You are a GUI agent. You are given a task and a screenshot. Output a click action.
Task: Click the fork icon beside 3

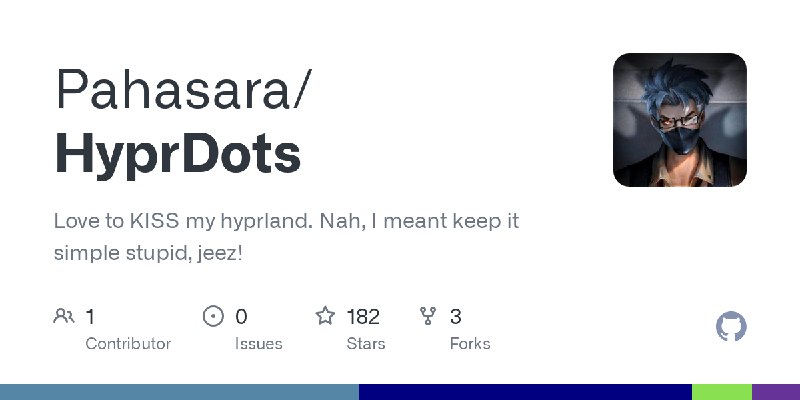(x=428, y=316)
